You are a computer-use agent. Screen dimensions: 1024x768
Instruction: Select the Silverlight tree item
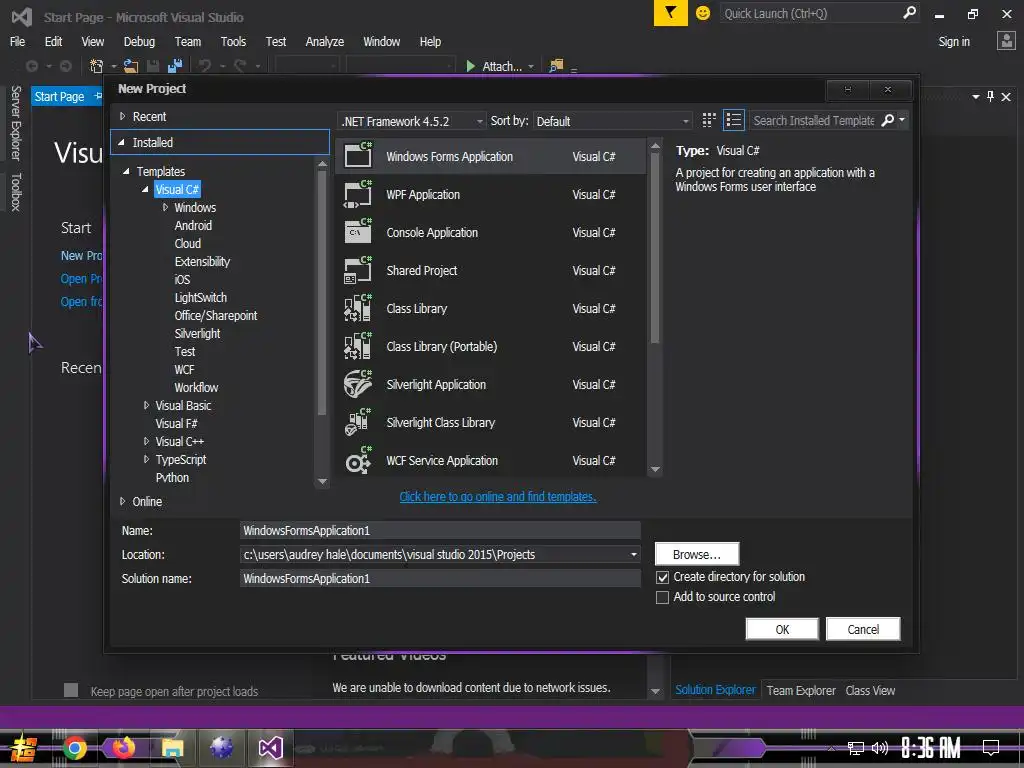point(197,333)
